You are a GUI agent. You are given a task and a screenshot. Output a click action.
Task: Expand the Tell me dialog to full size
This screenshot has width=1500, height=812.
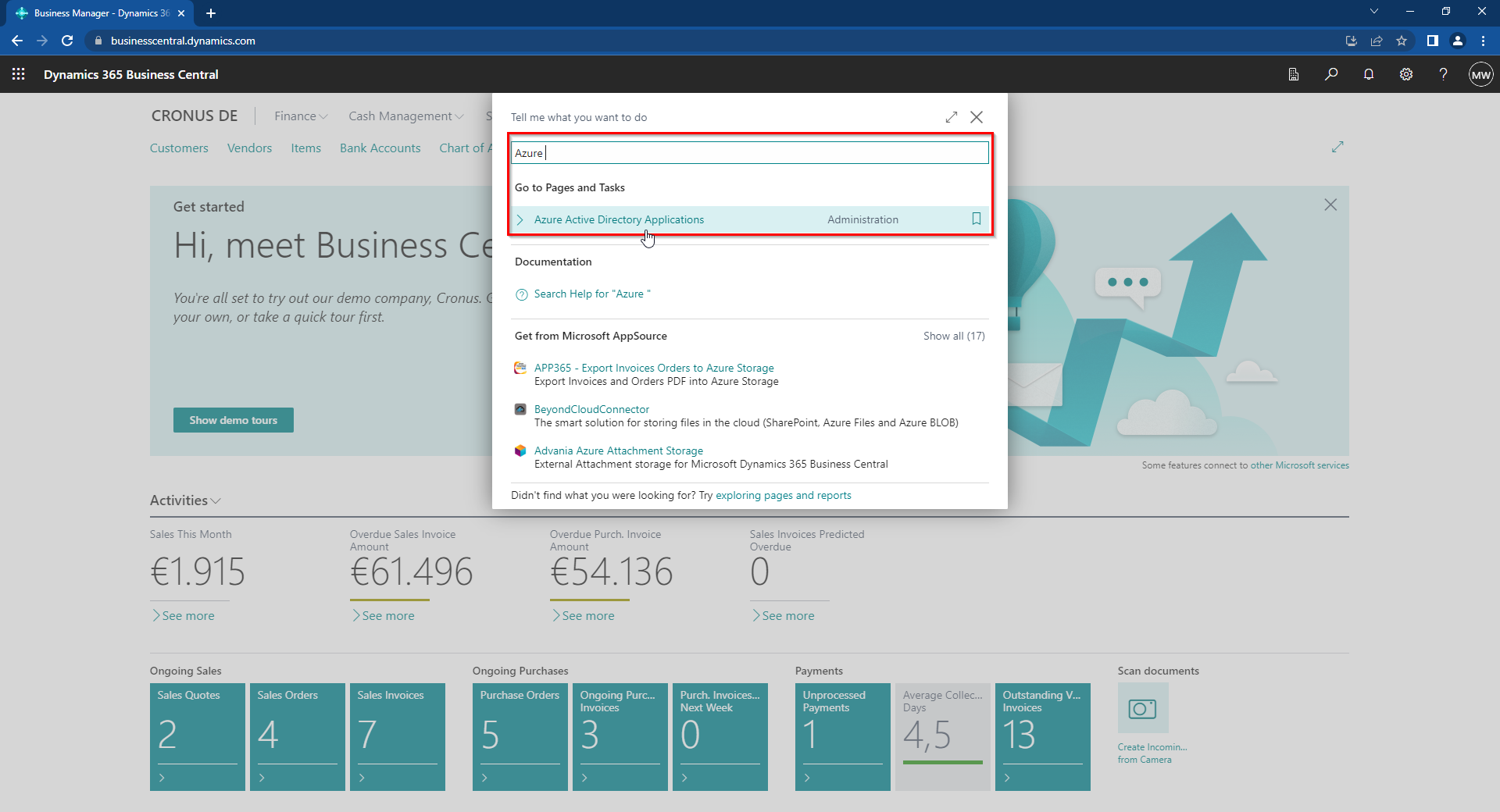click(x=951, y=117)
